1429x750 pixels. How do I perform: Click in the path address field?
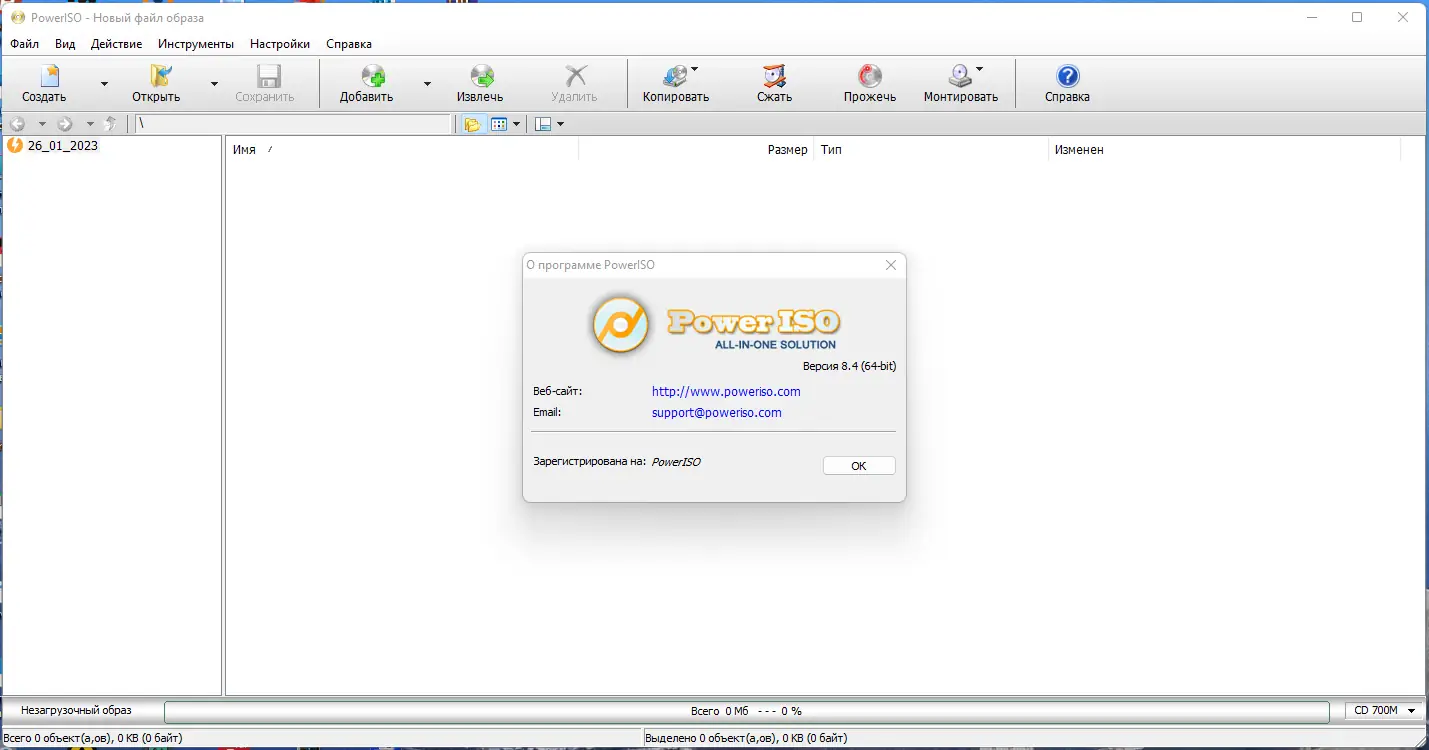pos(293,124)
